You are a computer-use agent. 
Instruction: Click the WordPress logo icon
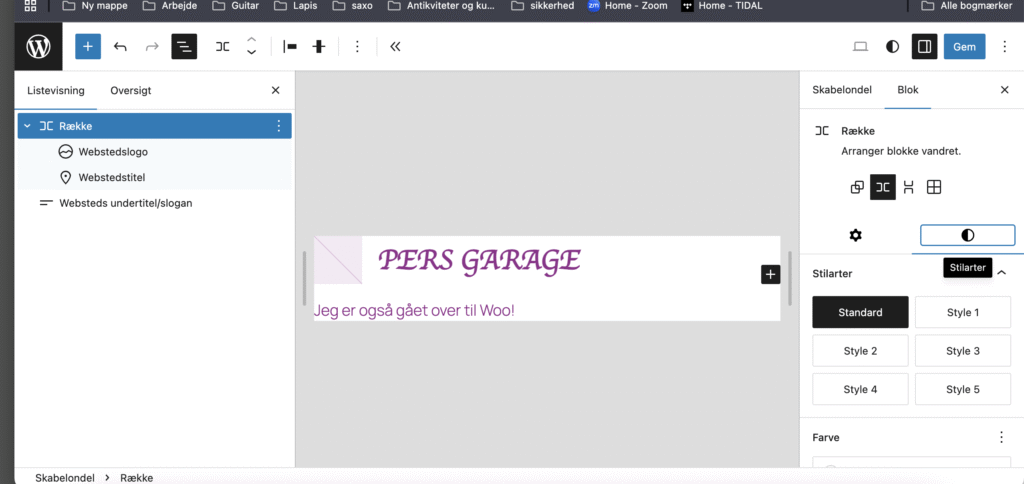tap(38, 46)
